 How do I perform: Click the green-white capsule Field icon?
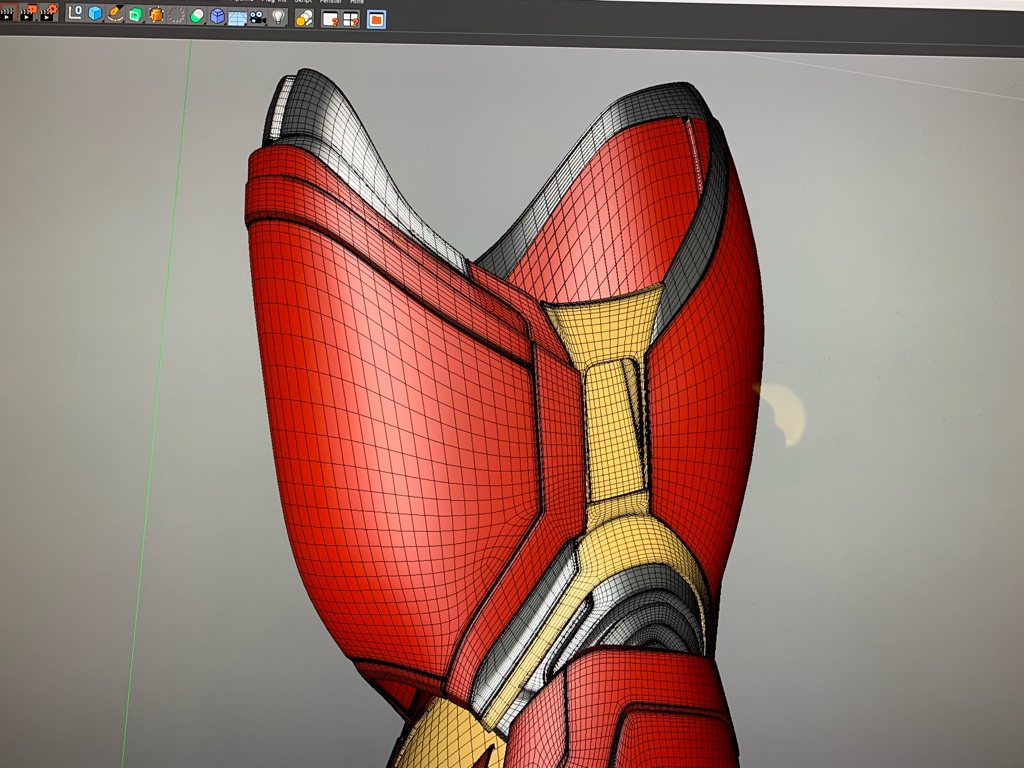[x=197, y=16]
